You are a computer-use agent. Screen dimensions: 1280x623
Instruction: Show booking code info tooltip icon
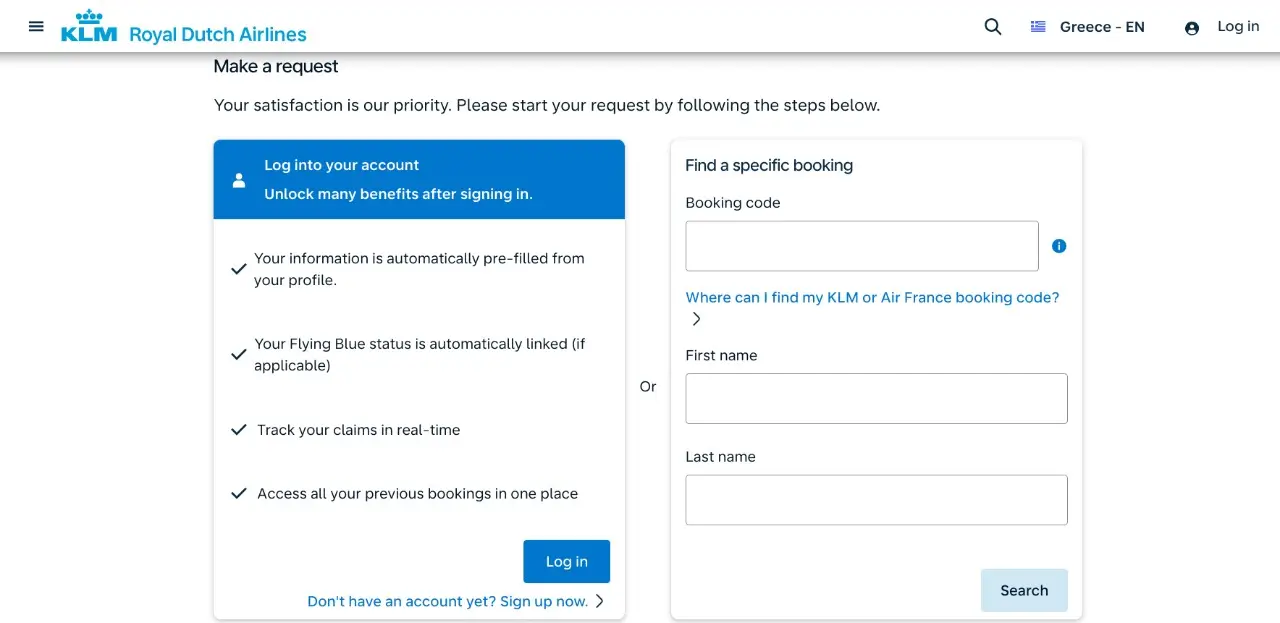coord(1059,246)
